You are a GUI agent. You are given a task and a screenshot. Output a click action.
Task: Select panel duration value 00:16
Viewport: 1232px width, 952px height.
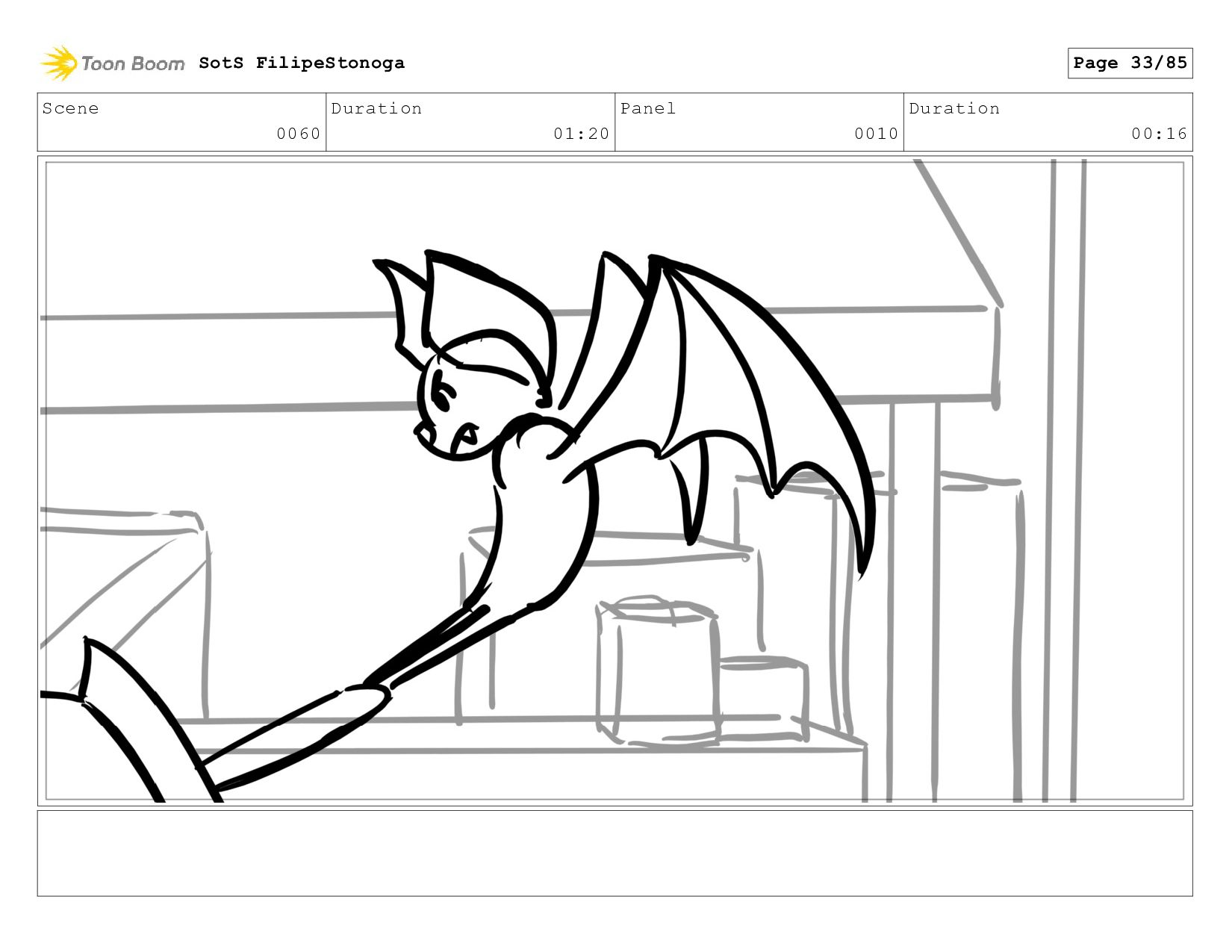coord(1159,134)
